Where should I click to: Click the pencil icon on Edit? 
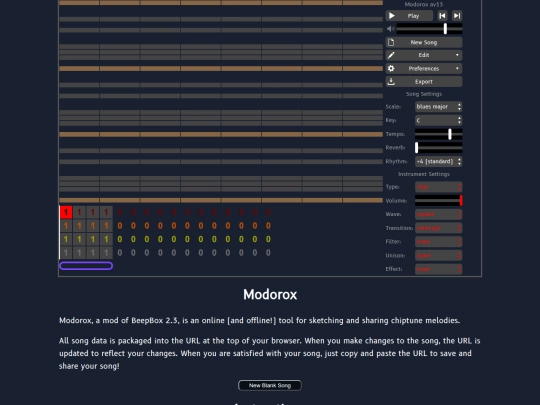(391, 55)
